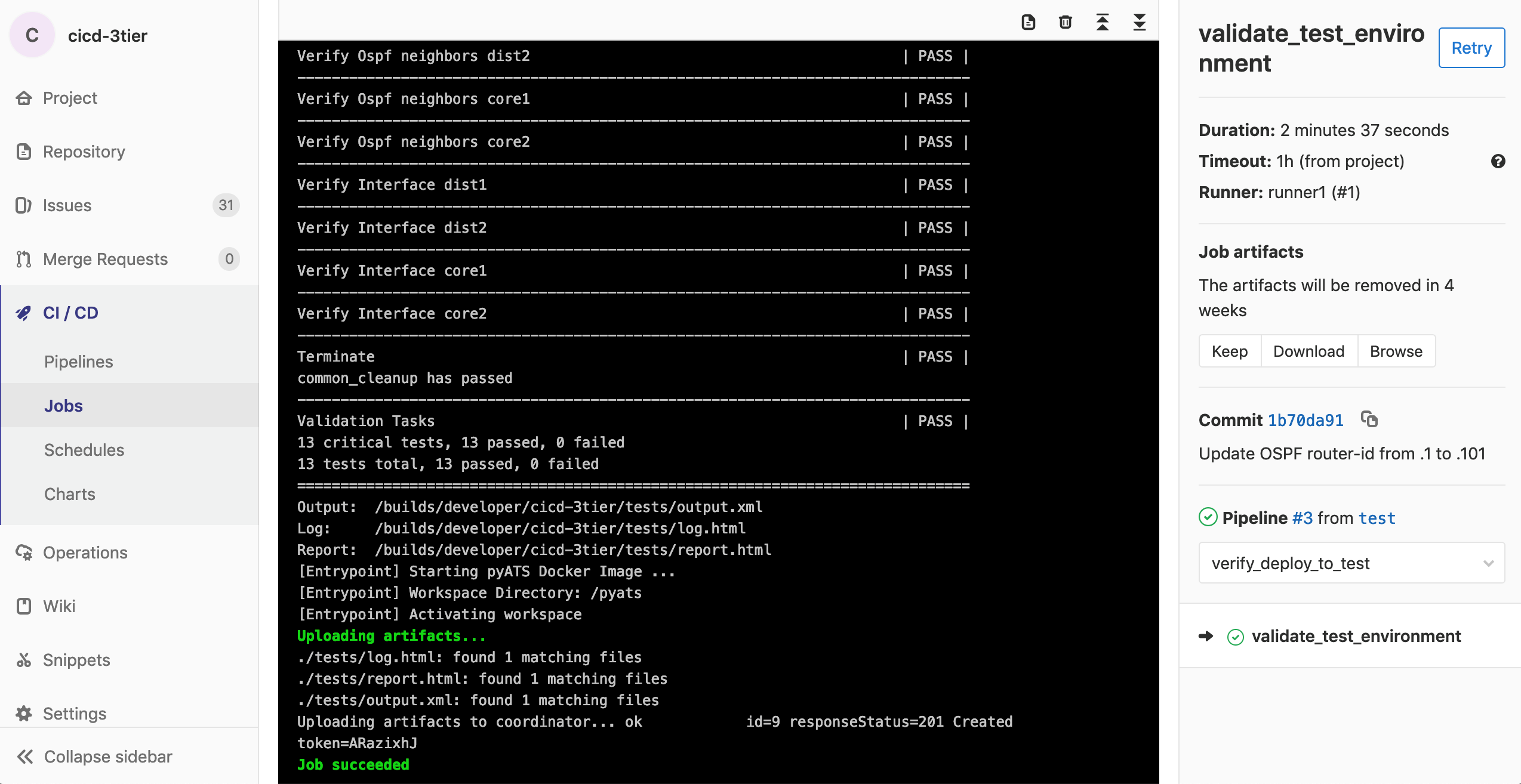This screenshot has height=784, width=1521.
Task: Click the erase job log trash icon
Action: [x=1065, y=22]
